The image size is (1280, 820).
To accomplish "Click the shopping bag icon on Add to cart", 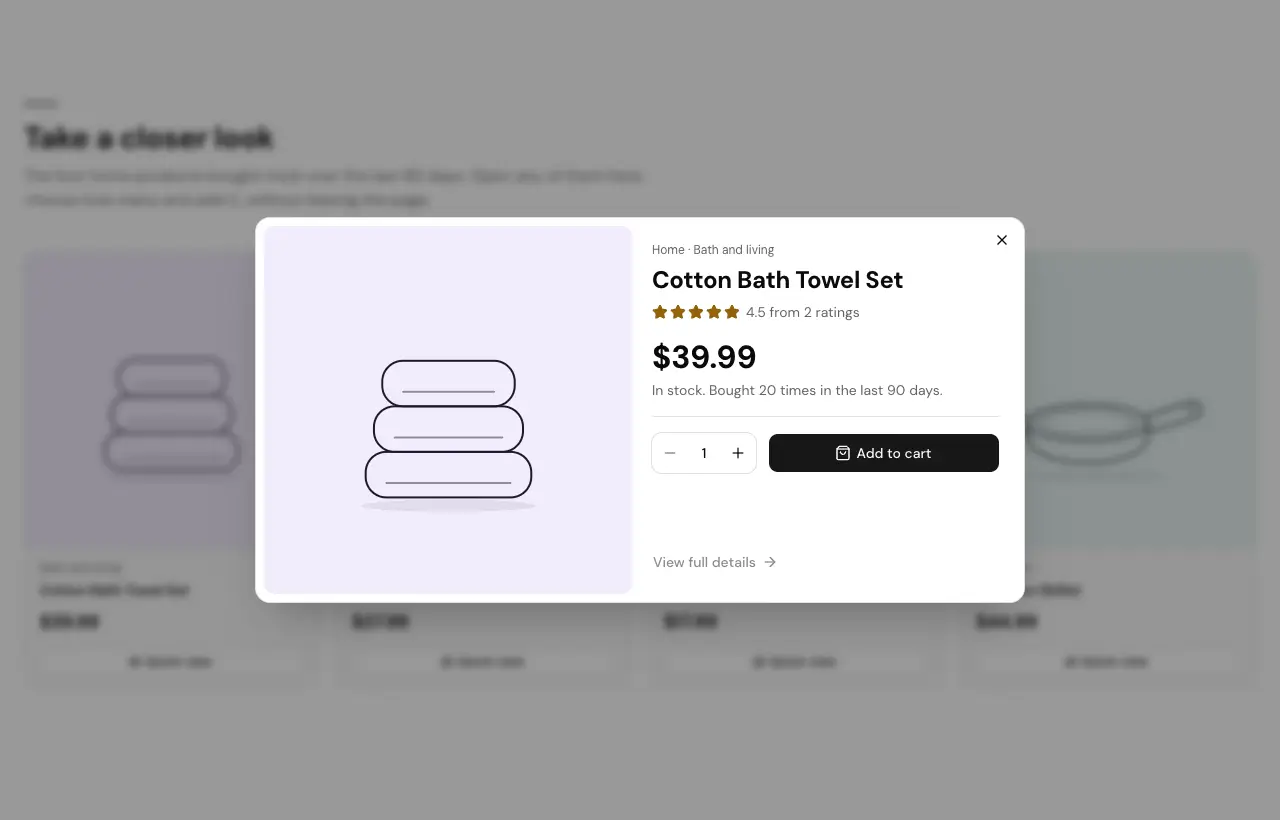I will tap(843, 453).
